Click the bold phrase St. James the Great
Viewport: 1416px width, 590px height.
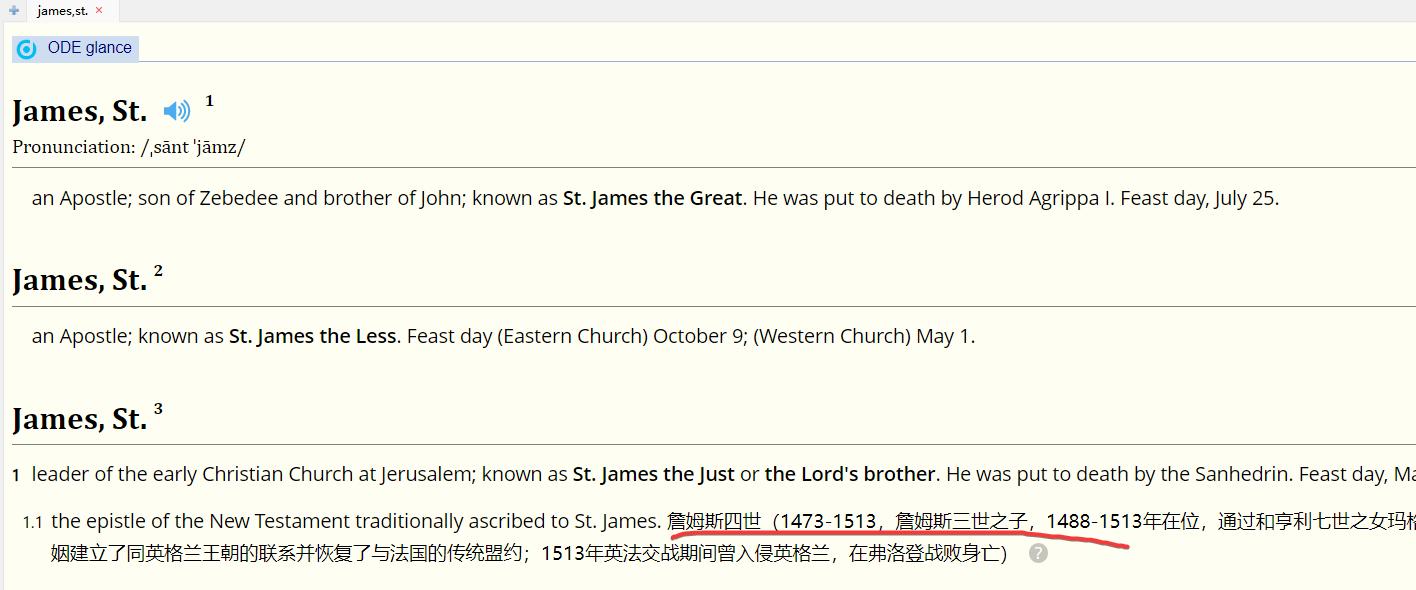pos(654,198)
